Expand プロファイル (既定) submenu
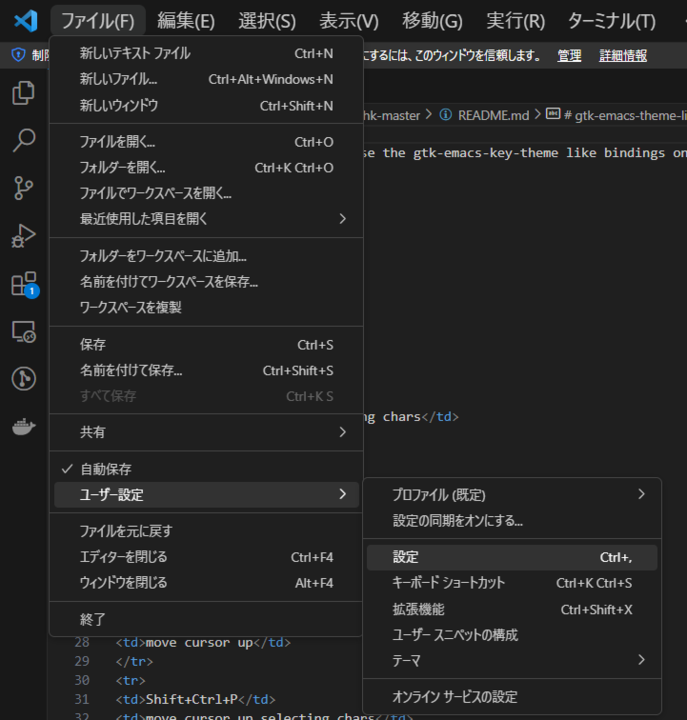Screen dimensions: 687x720 [512, 495]
